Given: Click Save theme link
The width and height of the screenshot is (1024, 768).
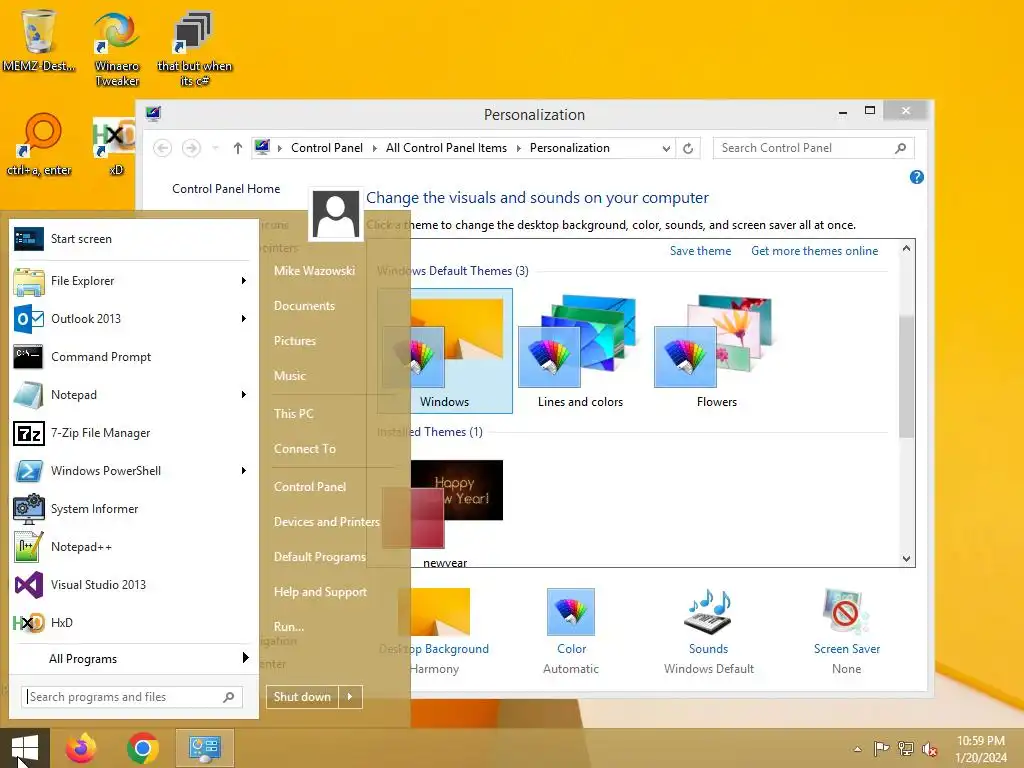Looking at the screenshot, I should tap(700, 251).
